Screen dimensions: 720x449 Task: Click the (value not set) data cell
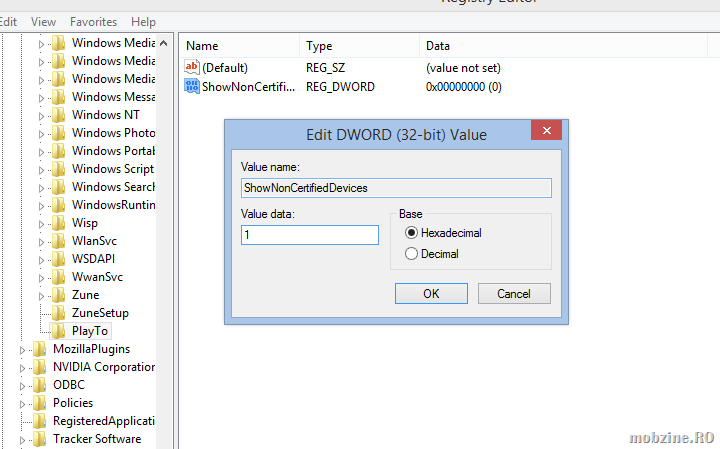click(463, 68)
